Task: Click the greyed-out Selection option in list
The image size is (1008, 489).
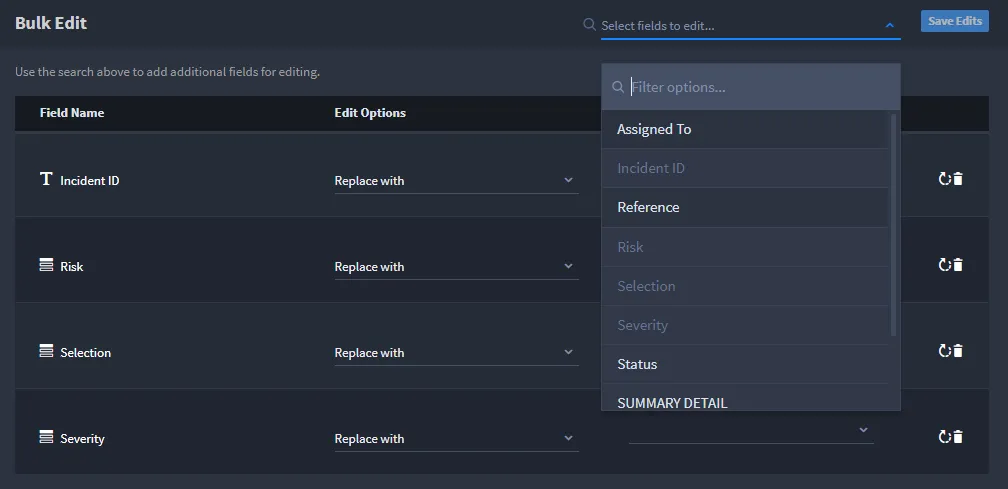Action: pyautogui.click(x=745, y=286)
